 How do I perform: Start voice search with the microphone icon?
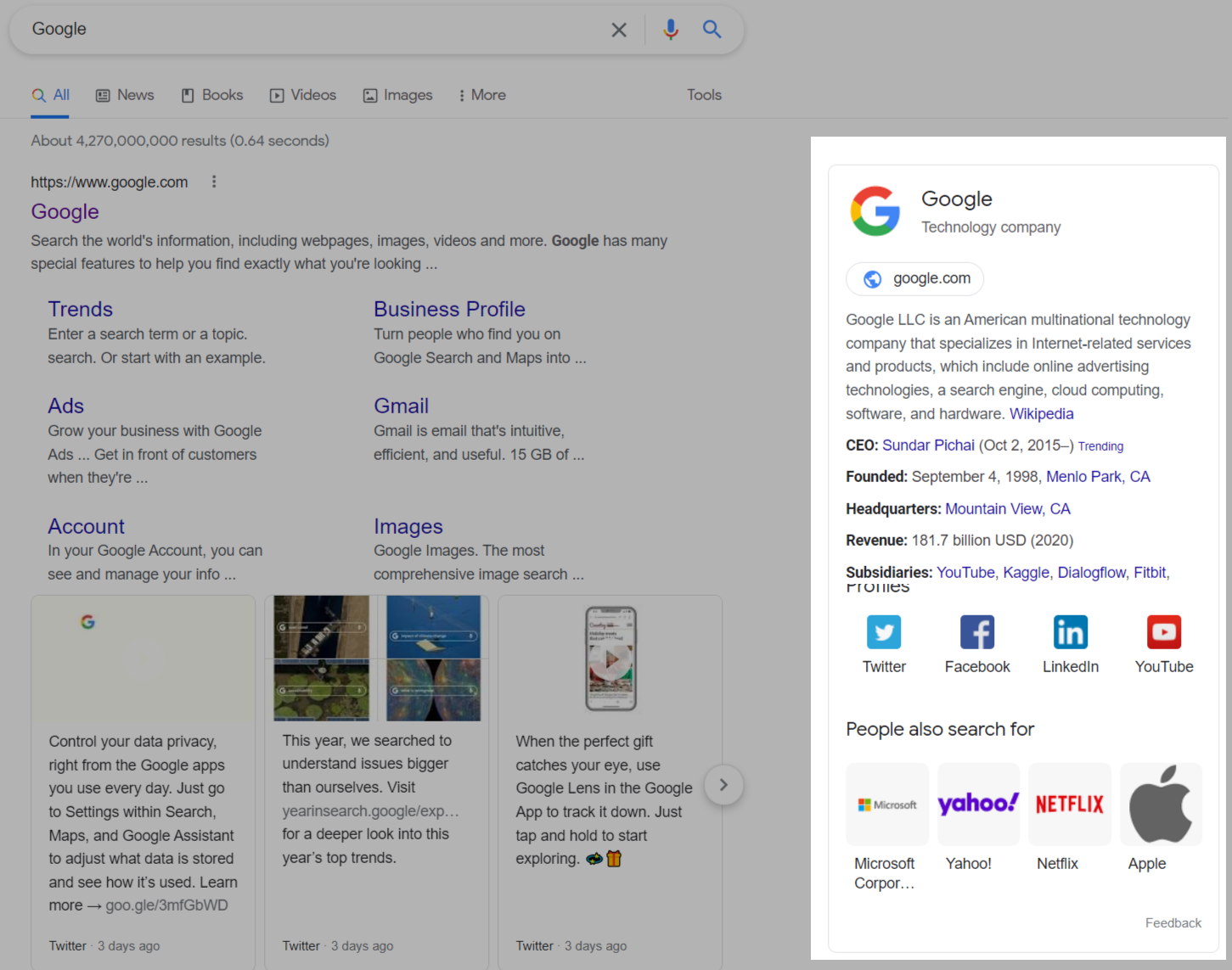(x=671, y=30)
